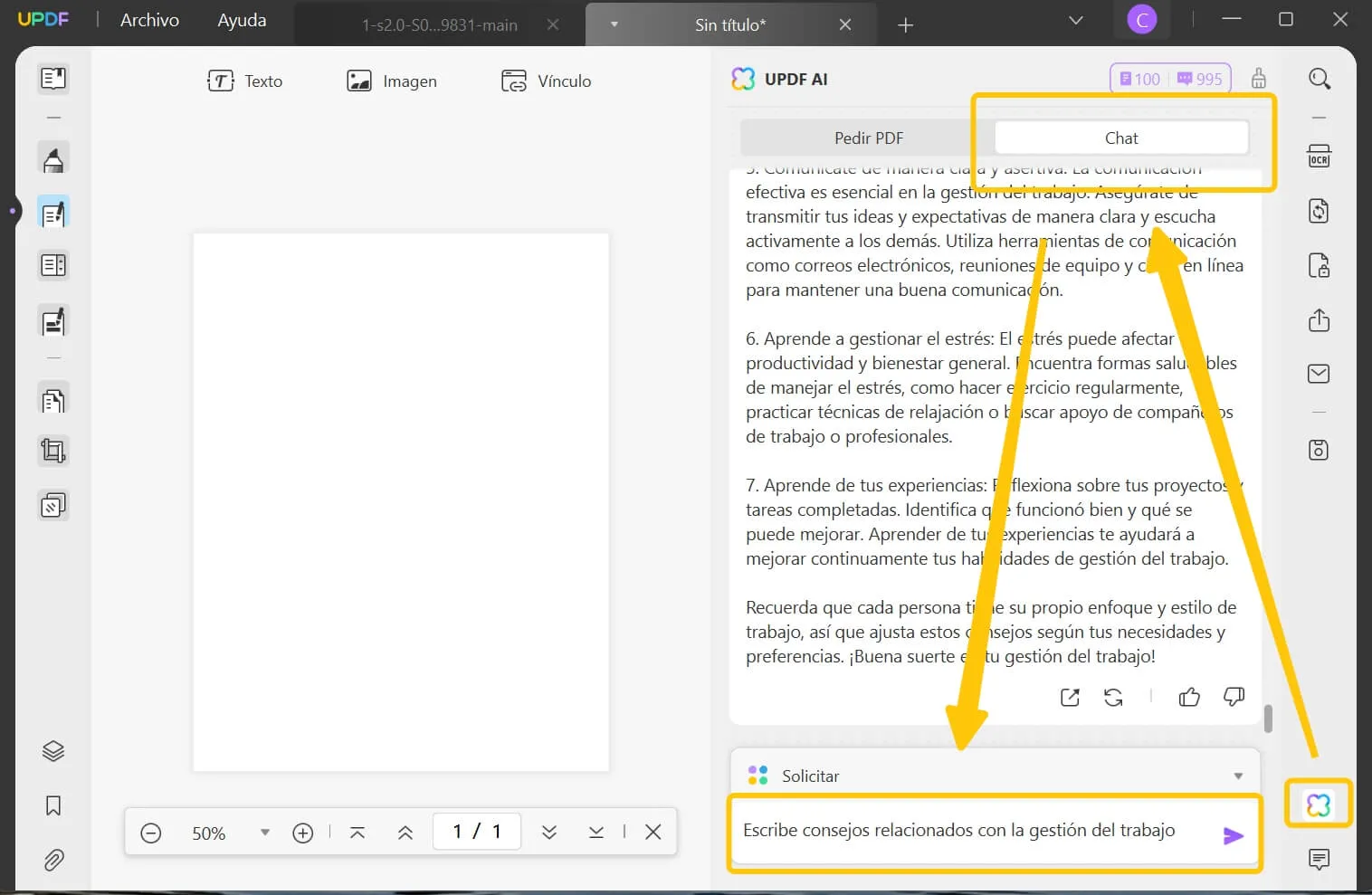Close the page navigation bar
1372x895 pixels.
click(653, 832)
